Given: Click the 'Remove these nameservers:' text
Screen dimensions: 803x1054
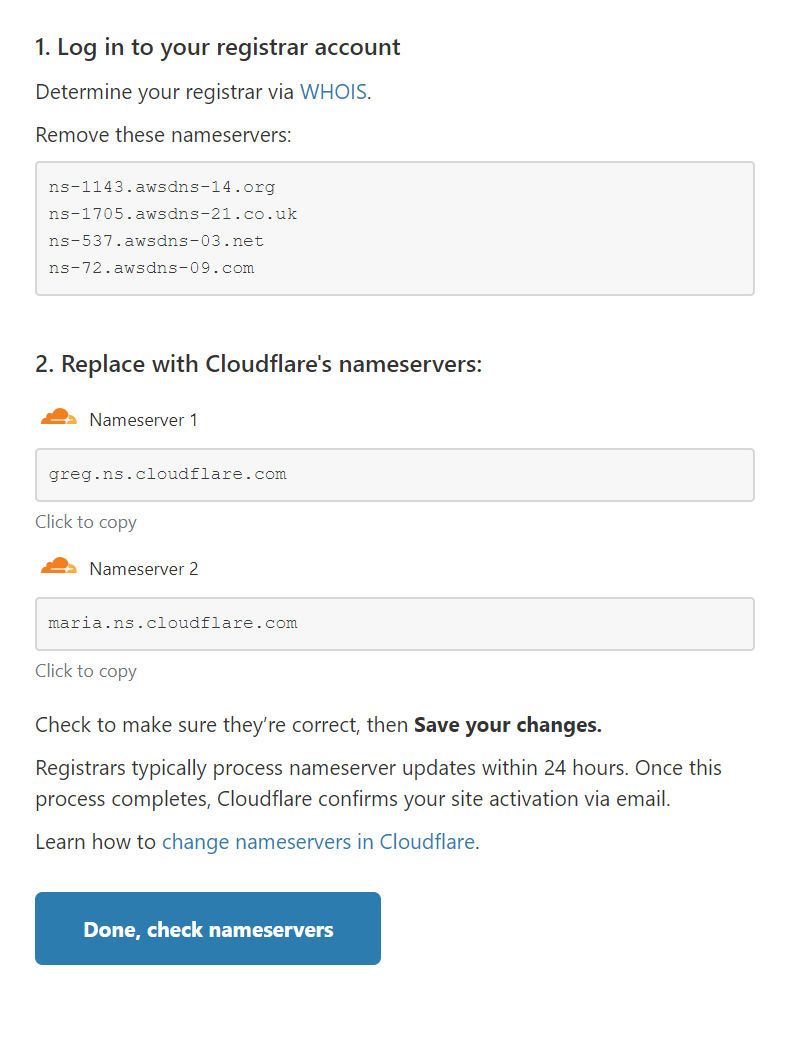Looking at the screenshot, I should 163,135.
